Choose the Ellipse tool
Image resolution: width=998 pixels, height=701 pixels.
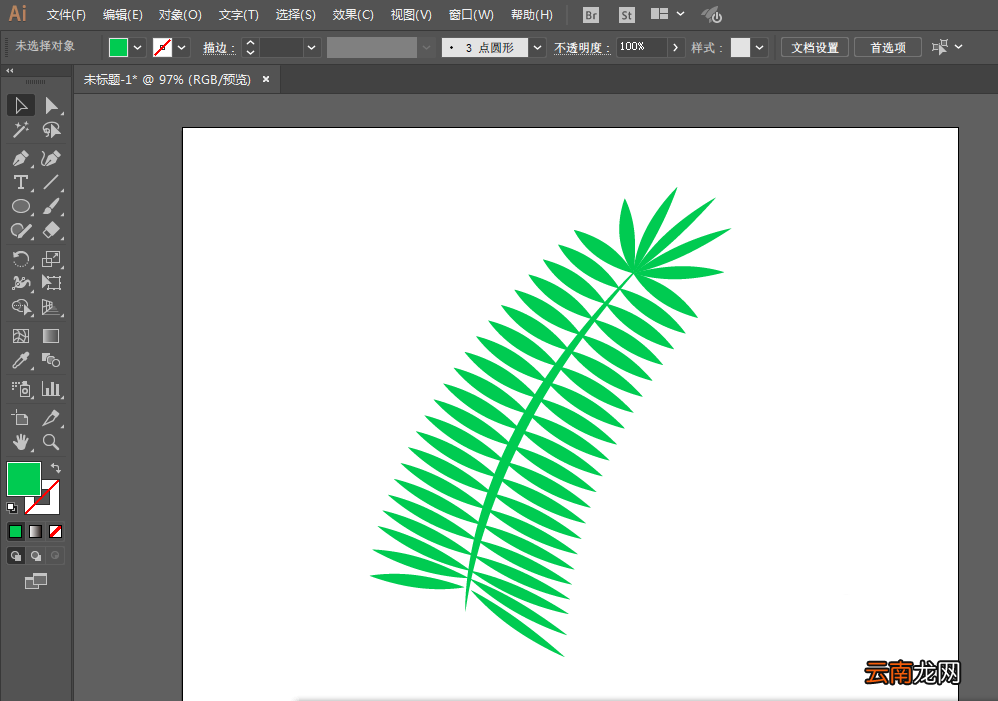coord(21,206)
